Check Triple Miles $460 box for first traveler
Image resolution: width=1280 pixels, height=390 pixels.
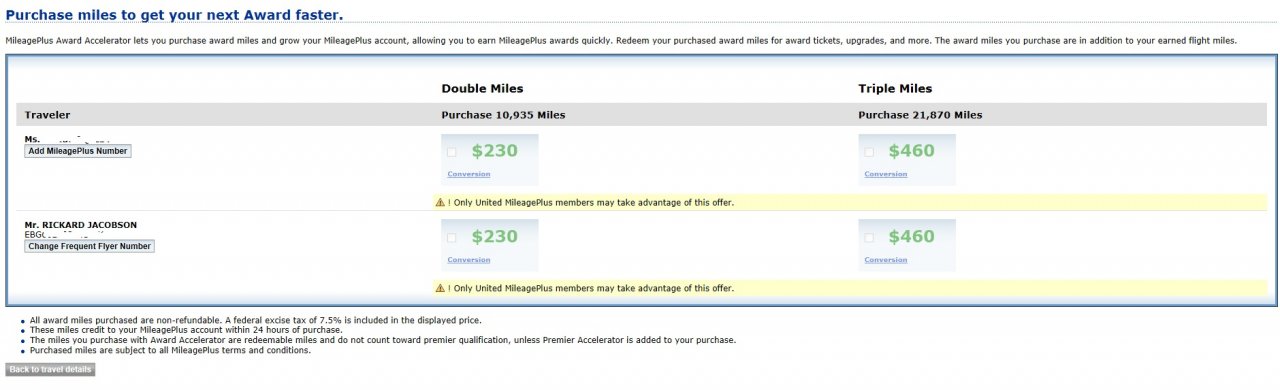point(869,152)
